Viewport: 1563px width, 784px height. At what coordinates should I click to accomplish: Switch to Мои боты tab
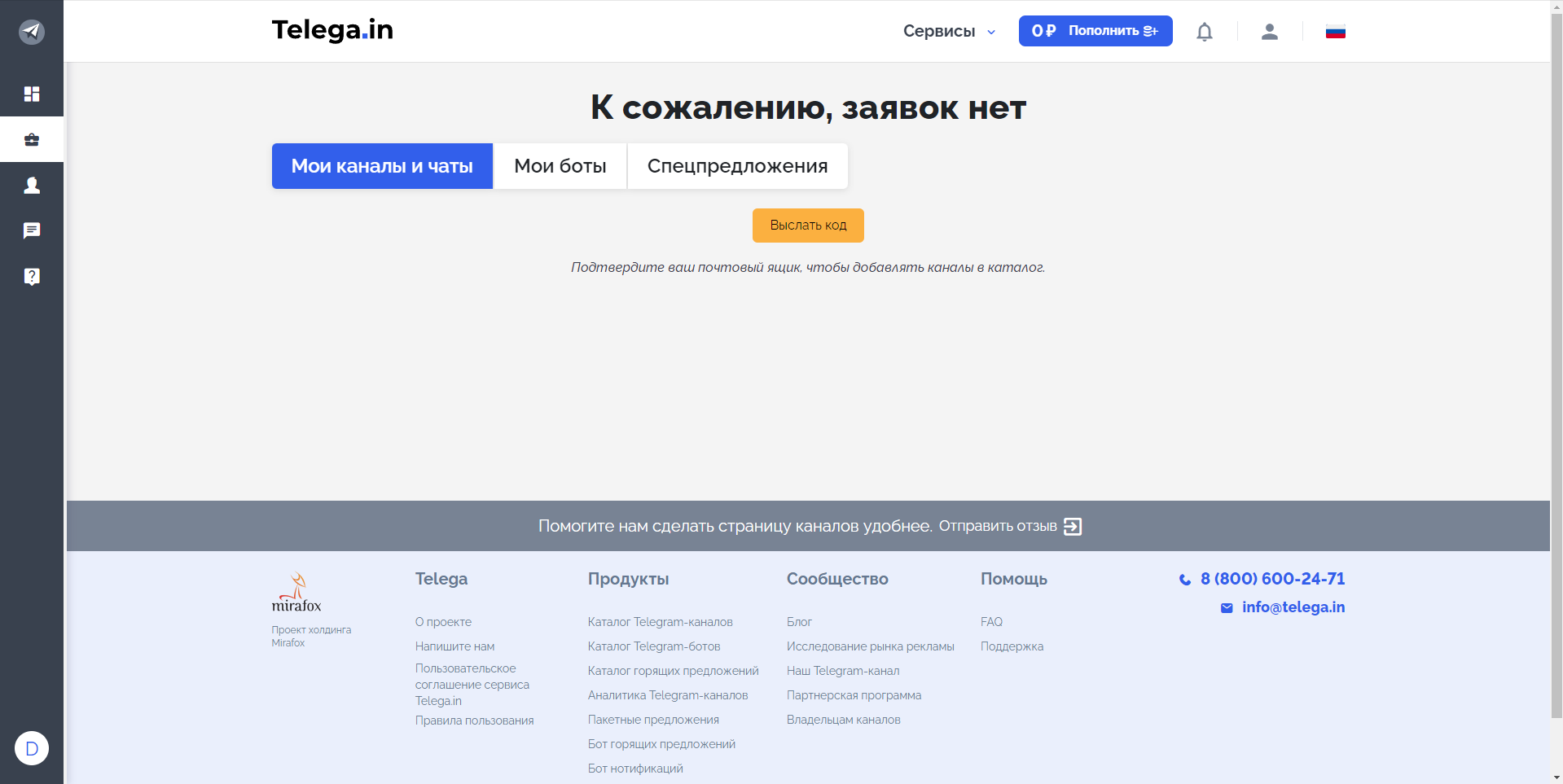click(x=560, y=166)
